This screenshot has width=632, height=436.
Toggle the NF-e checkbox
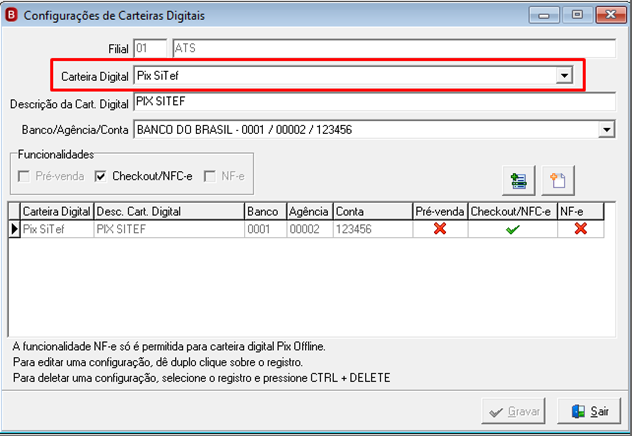pos(210,176)
